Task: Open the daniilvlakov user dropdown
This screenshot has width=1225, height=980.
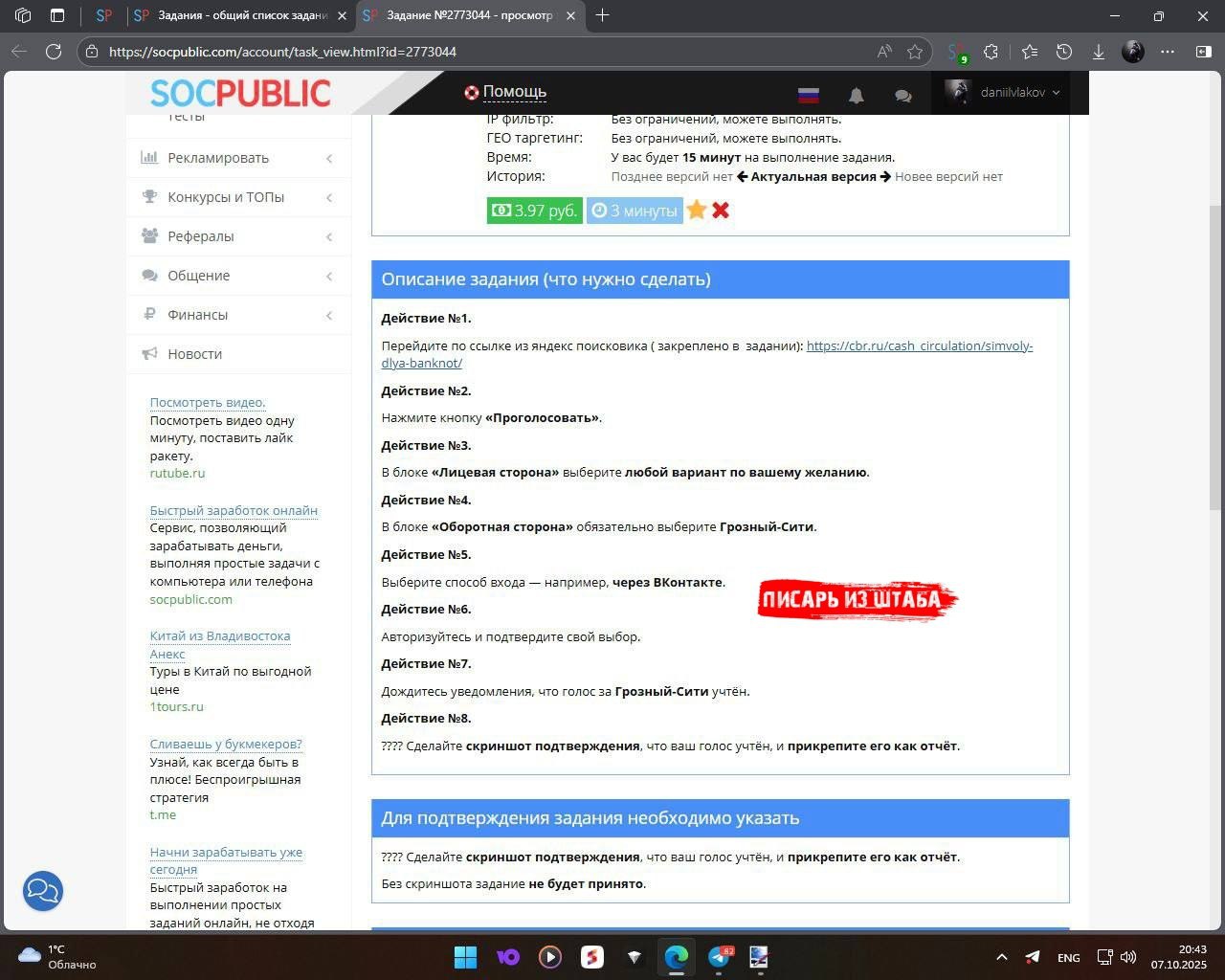Action: [x=1001, y=93]
